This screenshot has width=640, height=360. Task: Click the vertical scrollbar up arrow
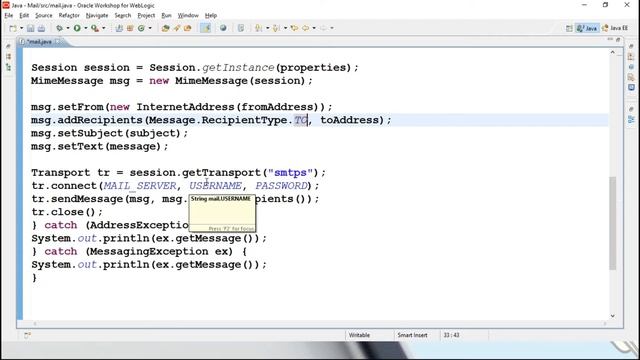612,52
